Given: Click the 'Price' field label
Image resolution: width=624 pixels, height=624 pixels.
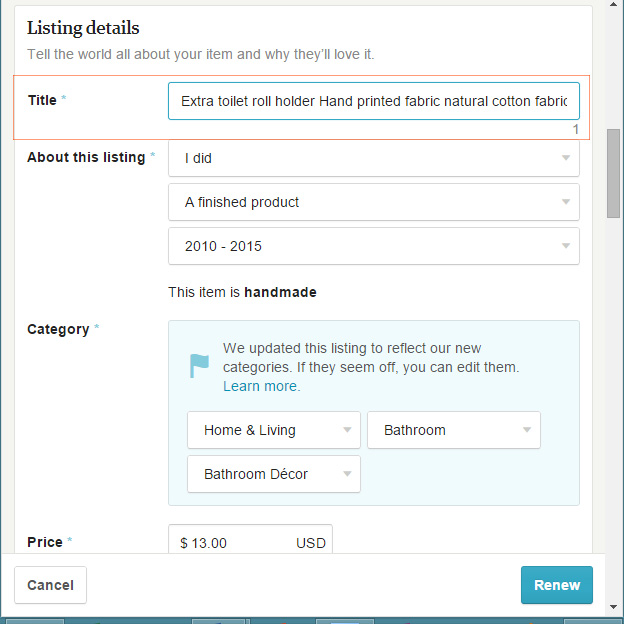Looking at the screenshot, I should [x=45, y=542].
